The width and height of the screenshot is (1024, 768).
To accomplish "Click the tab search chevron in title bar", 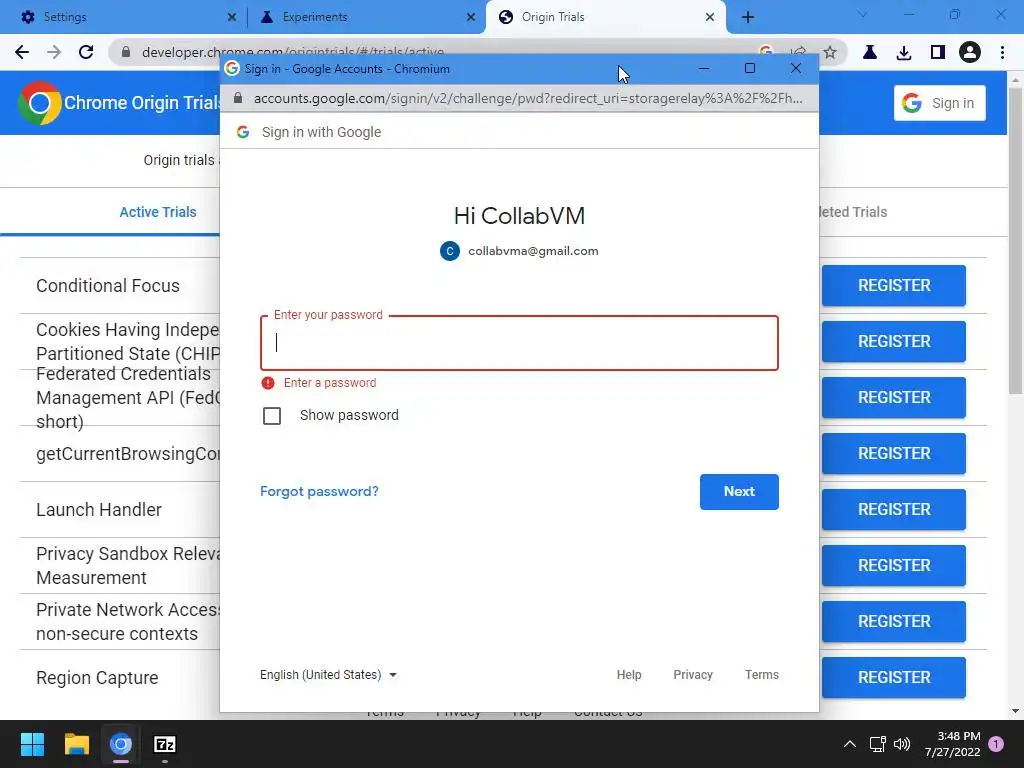I will 862,15.
